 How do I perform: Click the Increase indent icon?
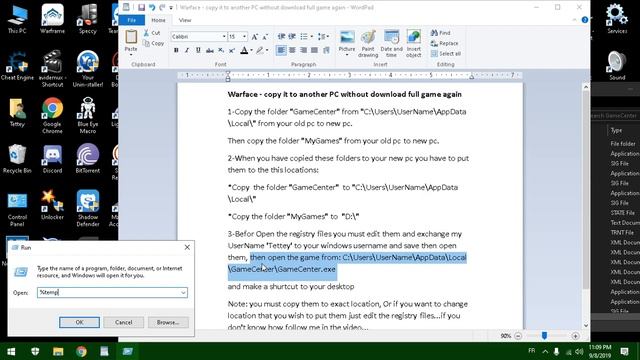tap(292, 37)
